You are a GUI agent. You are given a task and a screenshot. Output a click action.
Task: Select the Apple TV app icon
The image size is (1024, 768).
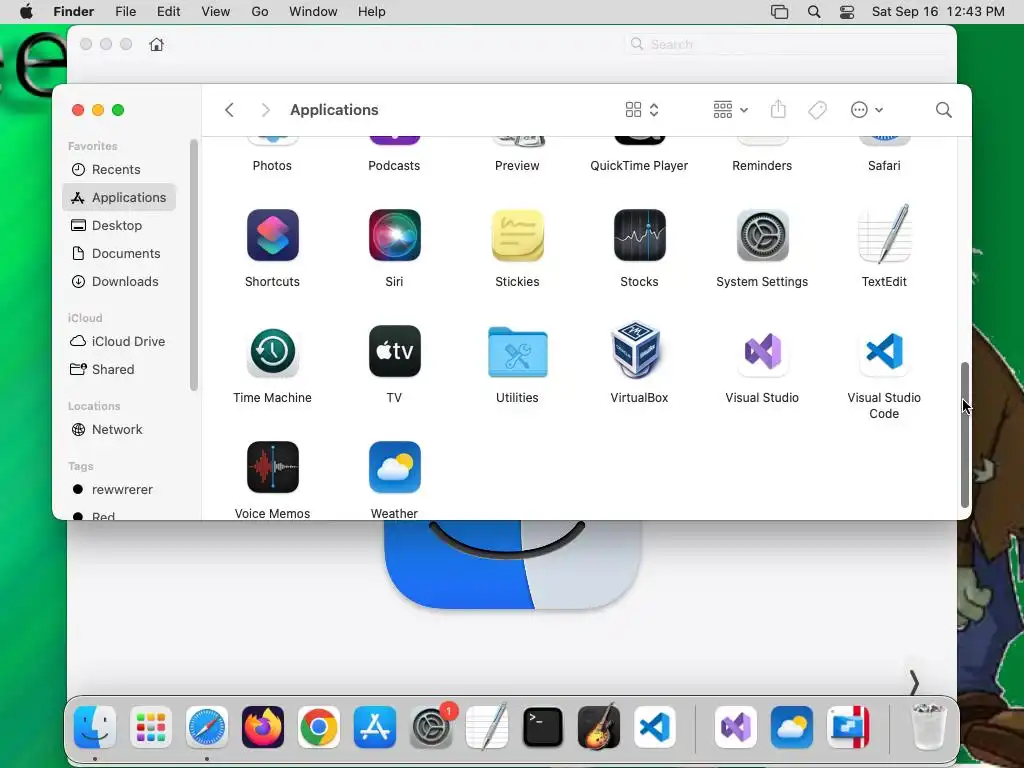point(394,351)
